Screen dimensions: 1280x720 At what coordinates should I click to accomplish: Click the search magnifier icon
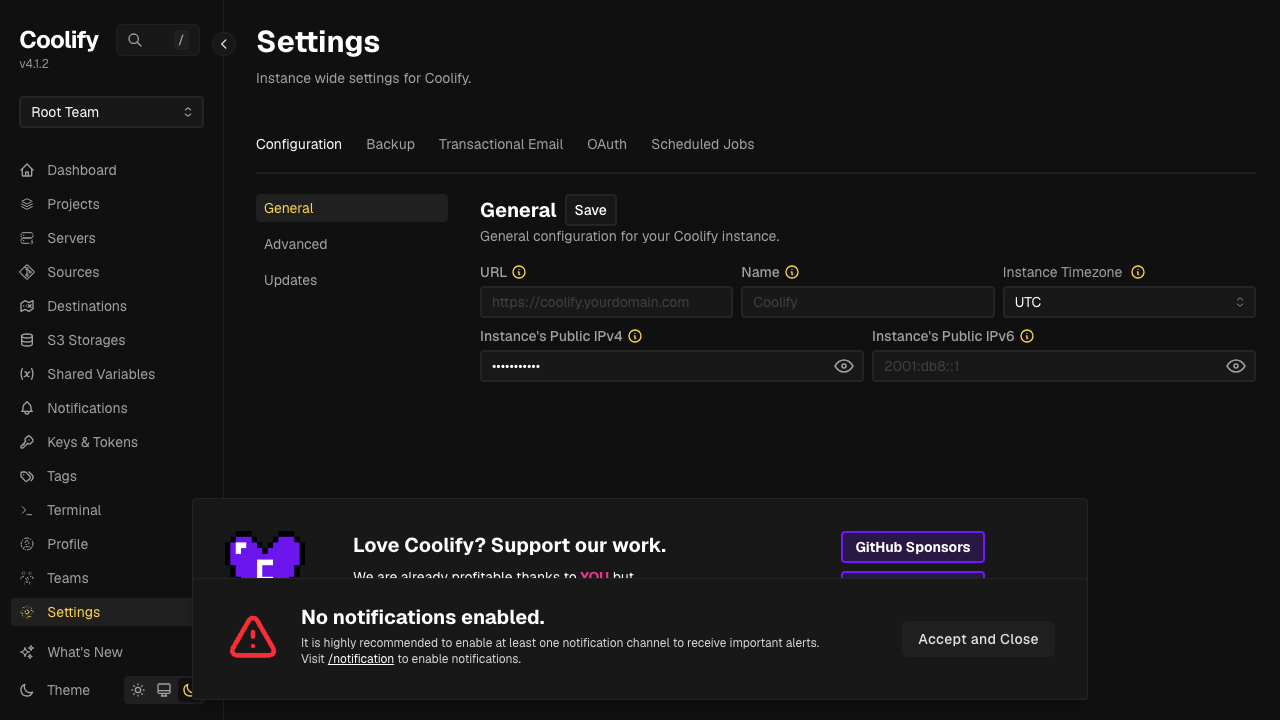coord(135,40)
